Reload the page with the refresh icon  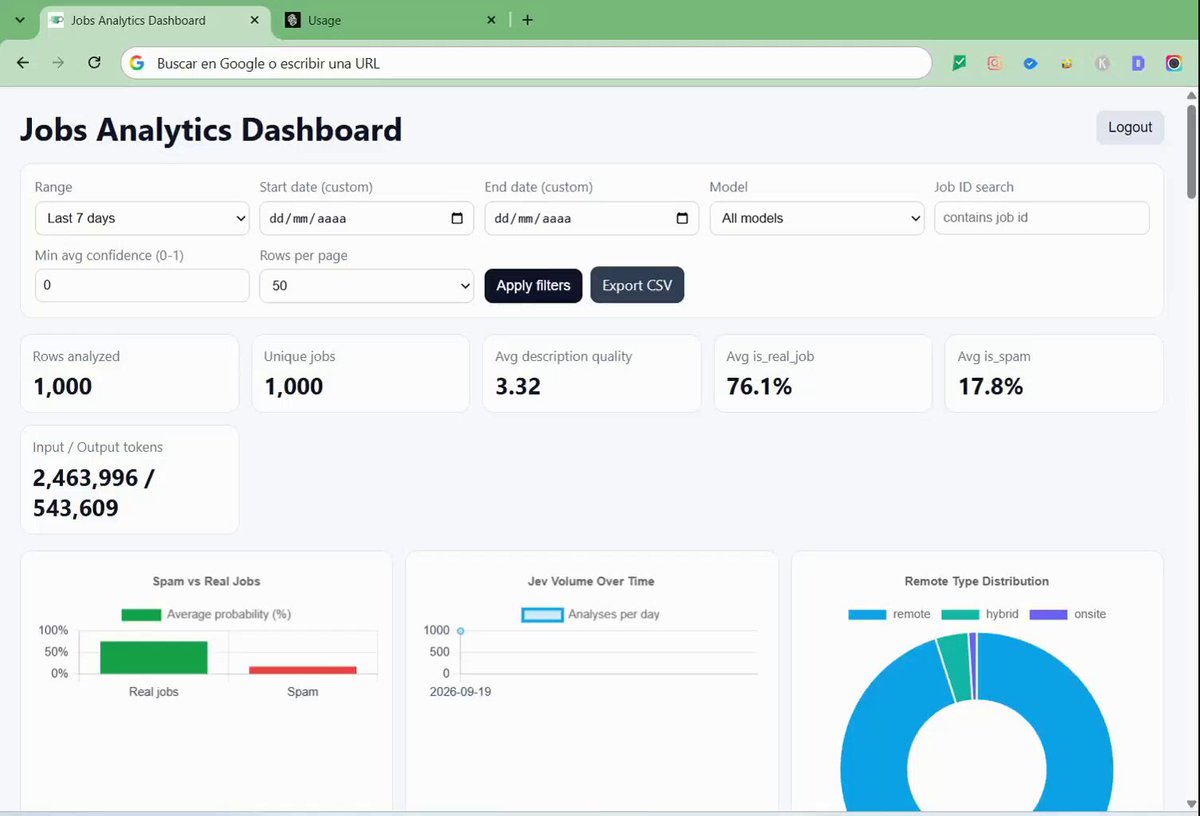[94, 63]
